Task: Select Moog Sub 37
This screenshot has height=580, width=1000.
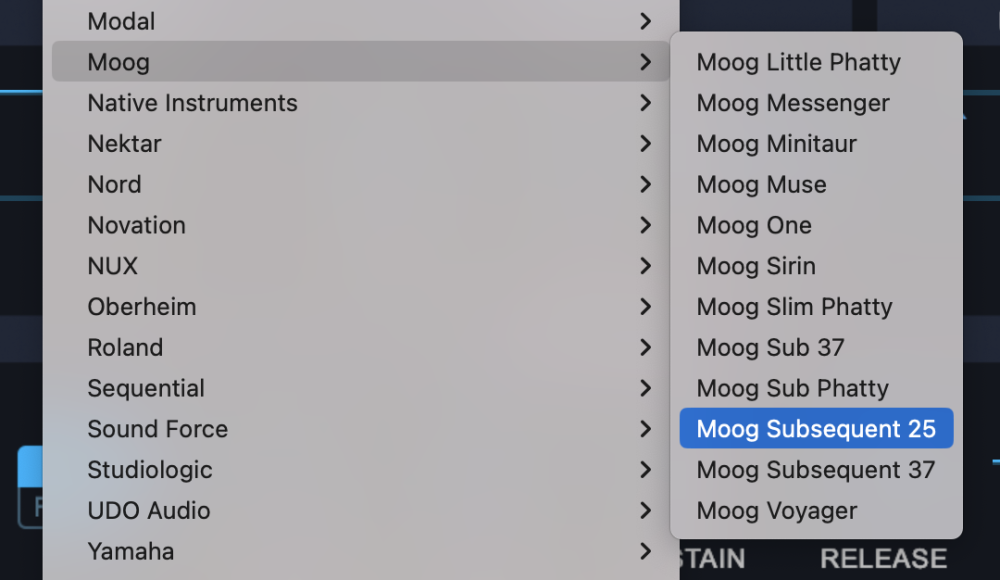Action: point(770,348)
